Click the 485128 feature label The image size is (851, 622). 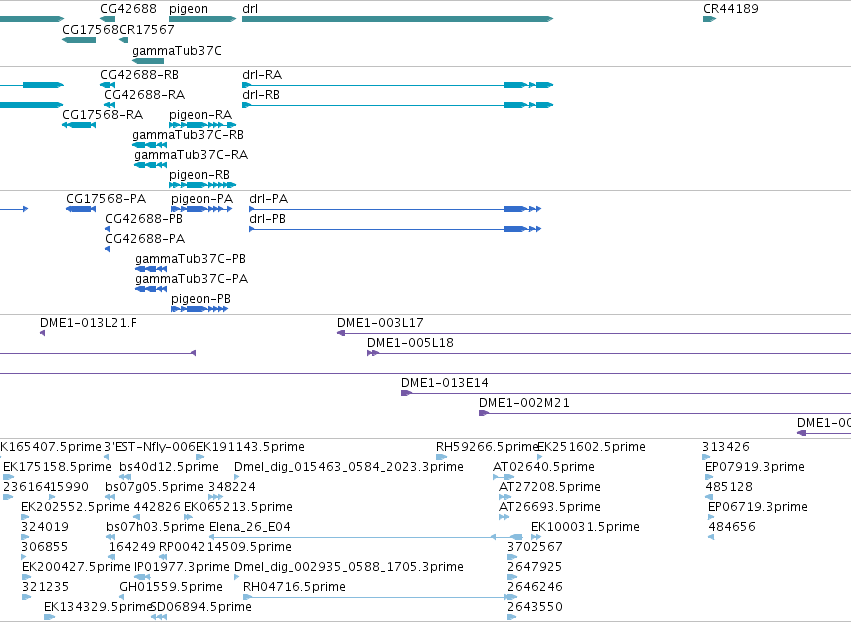(x=729, y=487)
